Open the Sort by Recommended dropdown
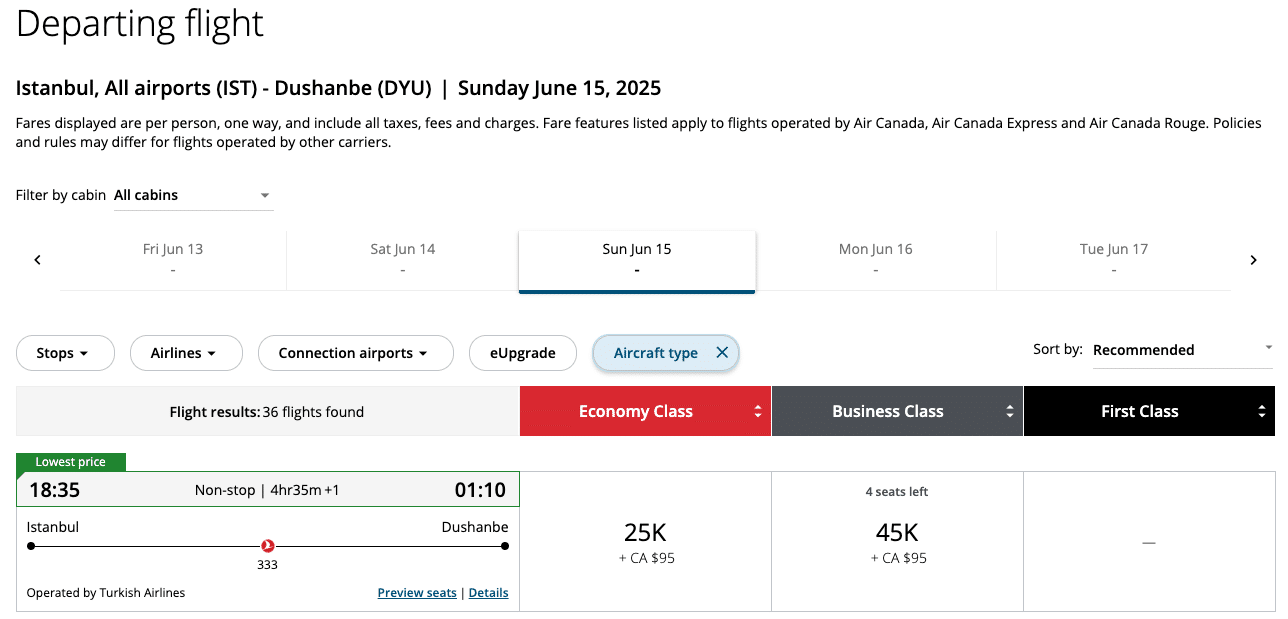The height and width of the screenshot is (619, 1288). coord(1182,350)
